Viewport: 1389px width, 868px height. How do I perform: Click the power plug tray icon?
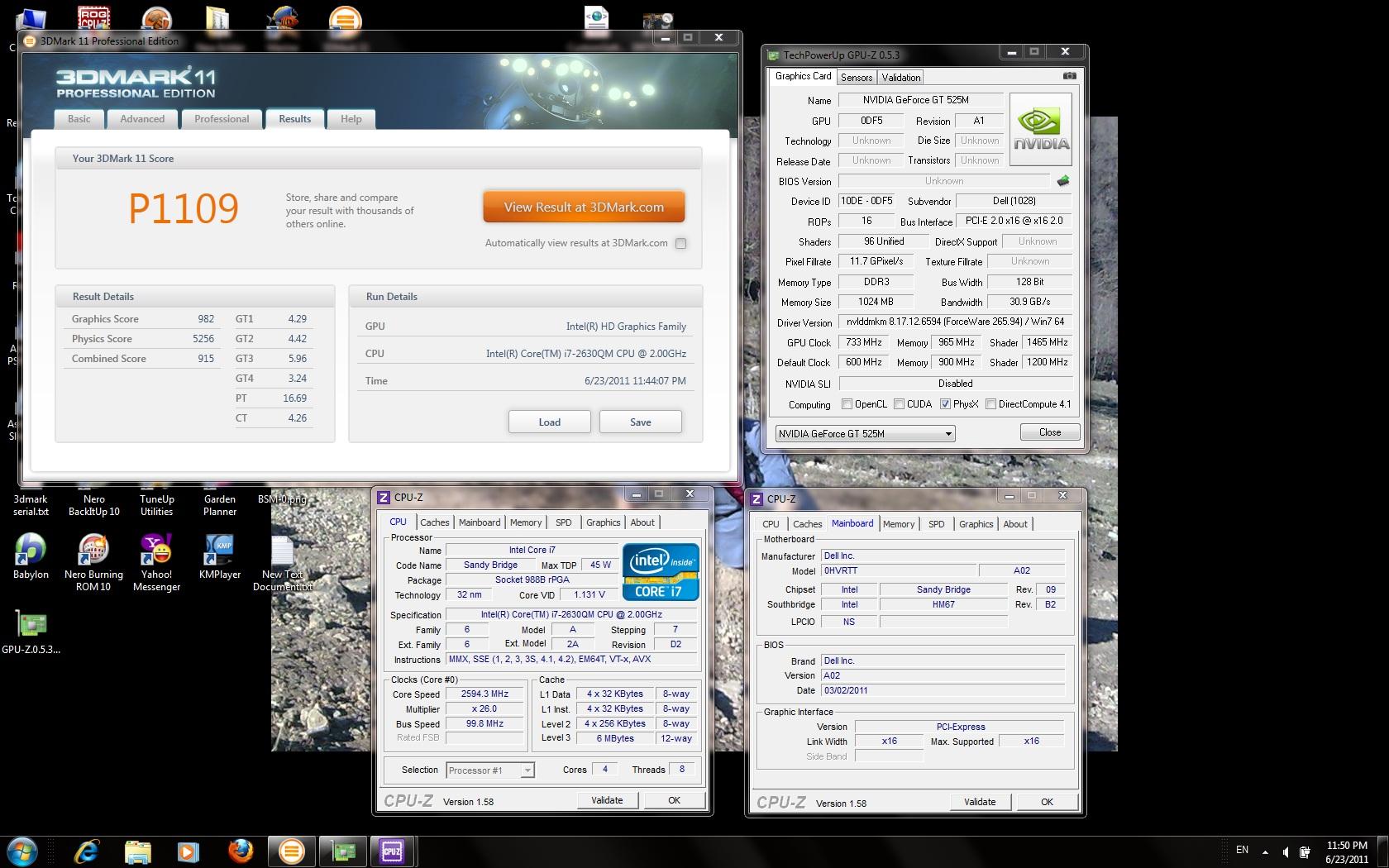(x=1305, y=851)
